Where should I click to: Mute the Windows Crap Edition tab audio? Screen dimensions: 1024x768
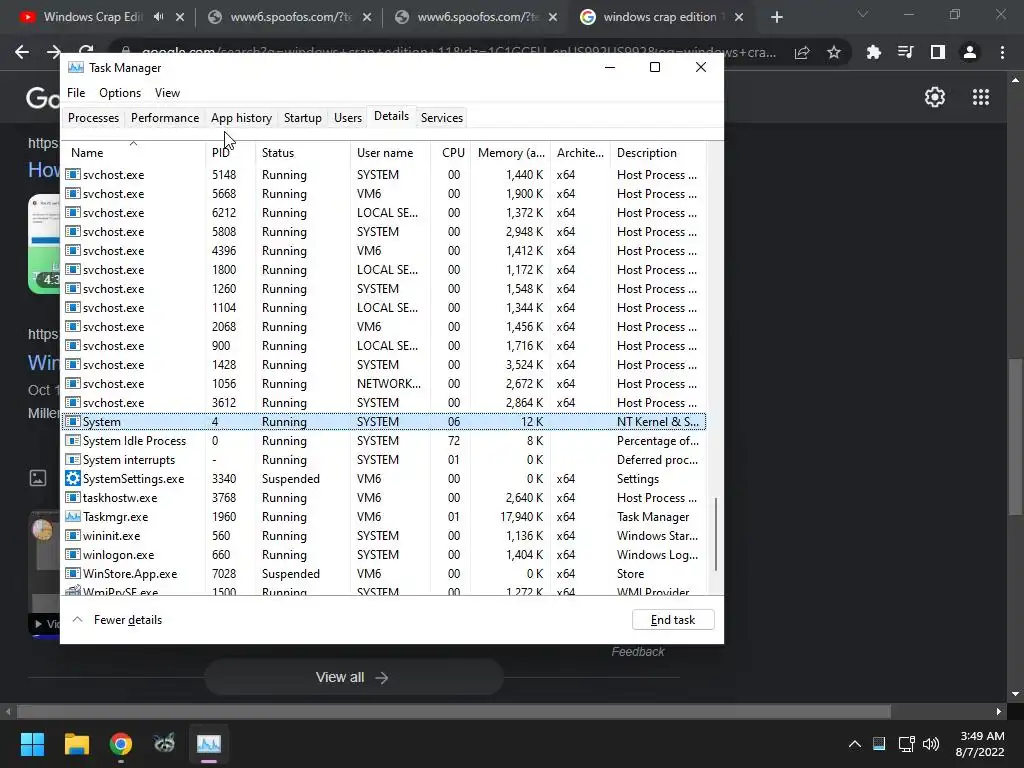click(x=159, y=17)
